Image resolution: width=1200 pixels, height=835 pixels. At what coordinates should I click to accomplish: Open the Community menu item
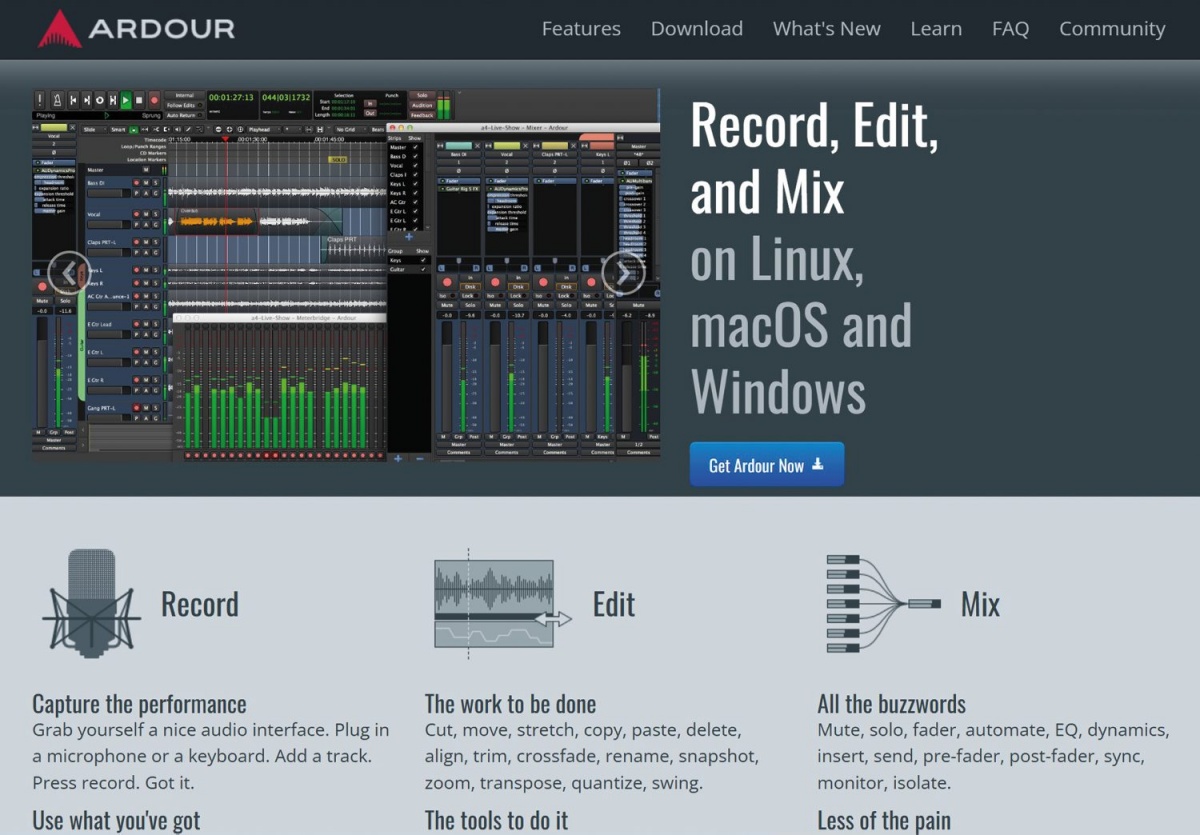(1112, 29)
